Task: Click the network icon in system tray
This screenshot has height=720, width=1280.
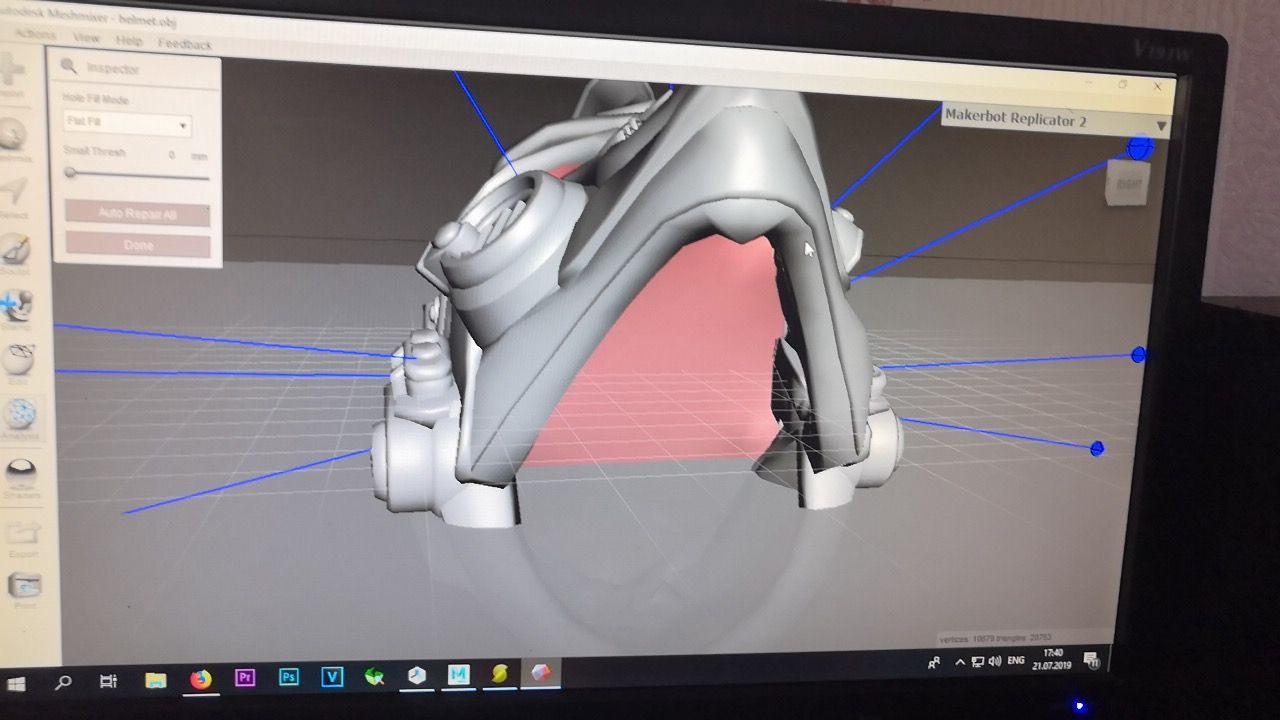Action: (x=978, y=662)
